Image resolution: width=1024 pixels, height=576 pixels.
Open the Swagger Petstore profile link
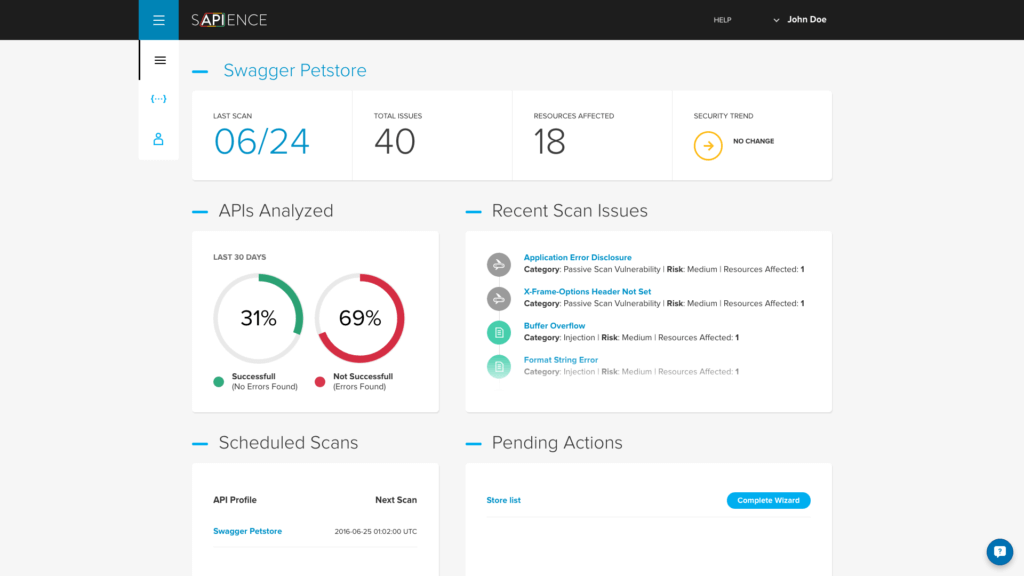[247, 531]
